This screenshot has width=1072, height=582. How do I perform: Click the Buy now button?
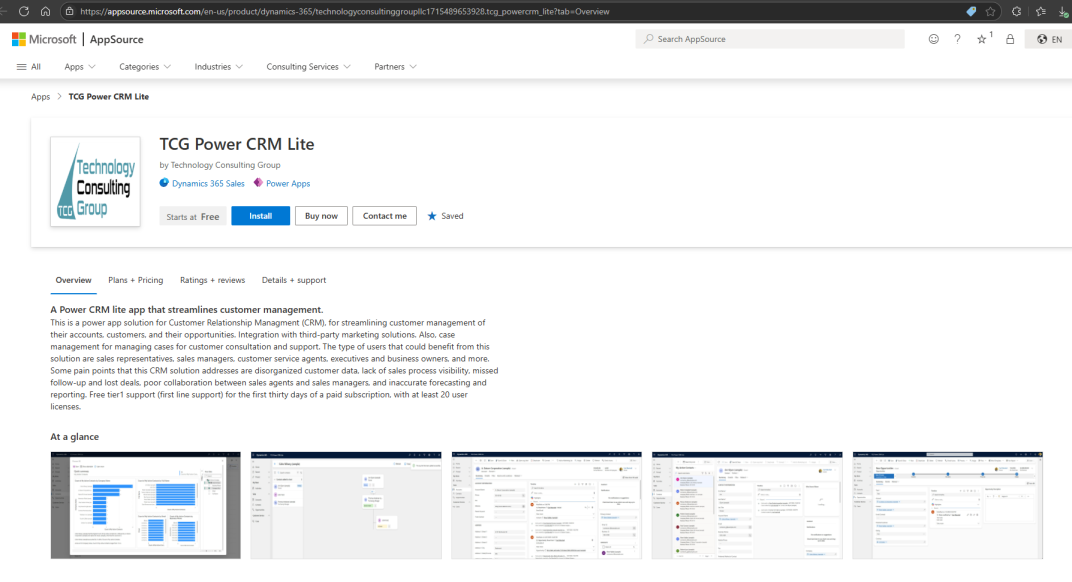(321, 215)
